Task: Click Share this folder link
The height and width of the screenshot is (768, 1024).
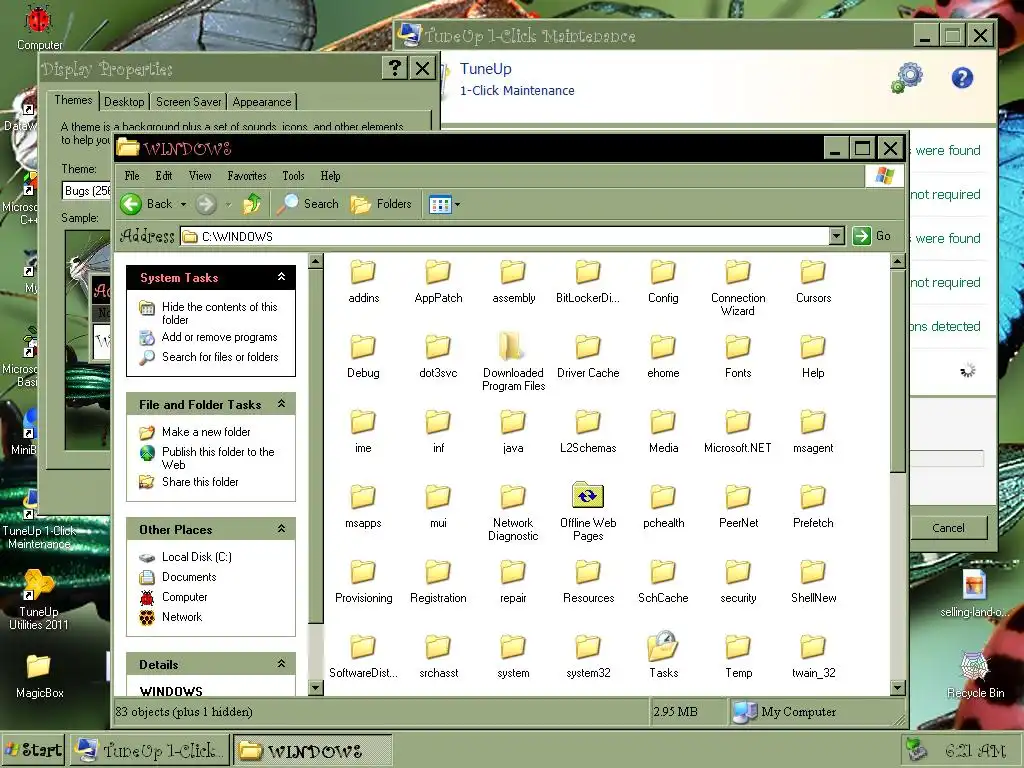Action: click(200, 481)
